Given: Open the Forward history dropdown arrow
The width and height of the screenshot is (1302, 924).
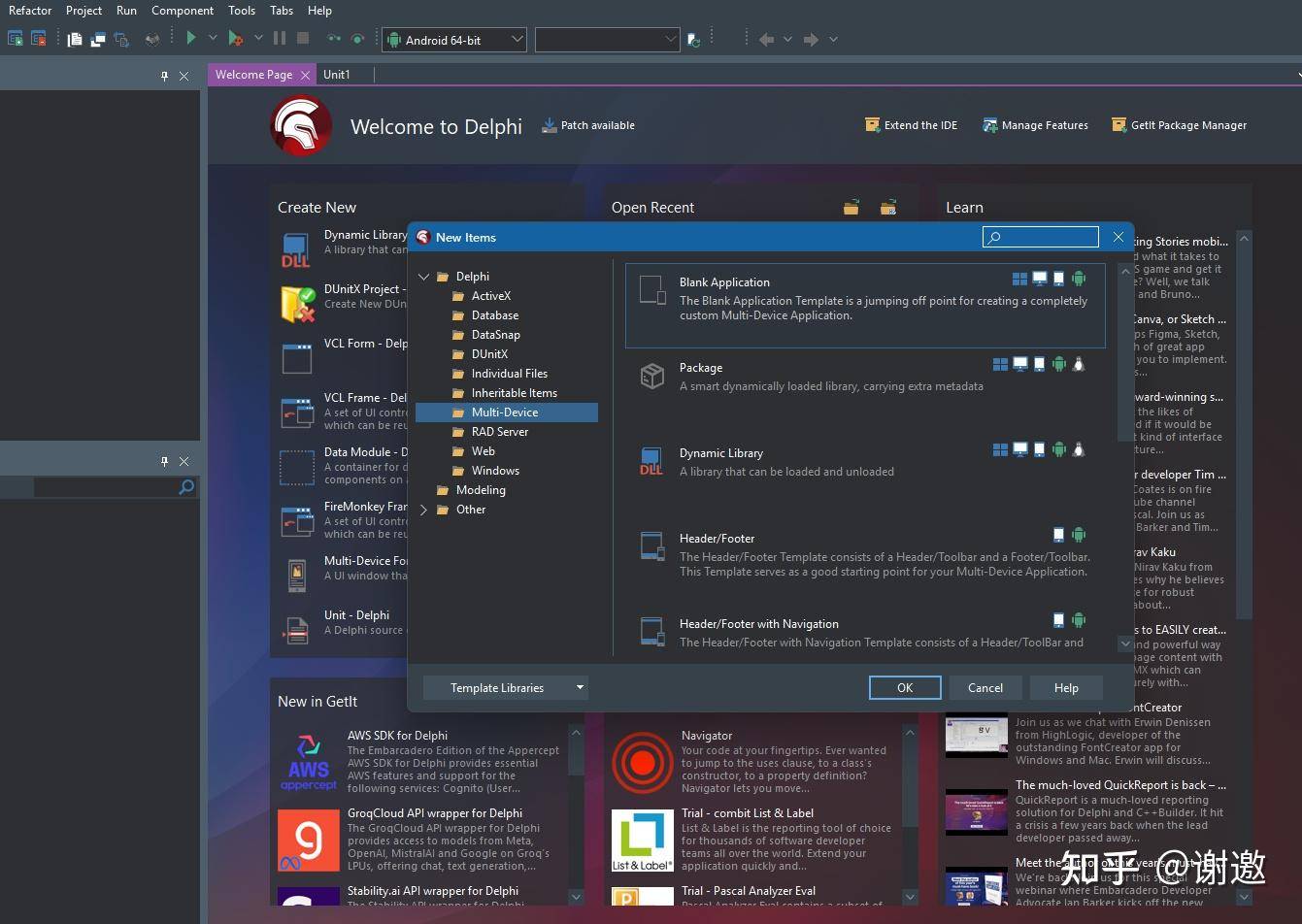Looking at the screenshot, I should point(833,40).
